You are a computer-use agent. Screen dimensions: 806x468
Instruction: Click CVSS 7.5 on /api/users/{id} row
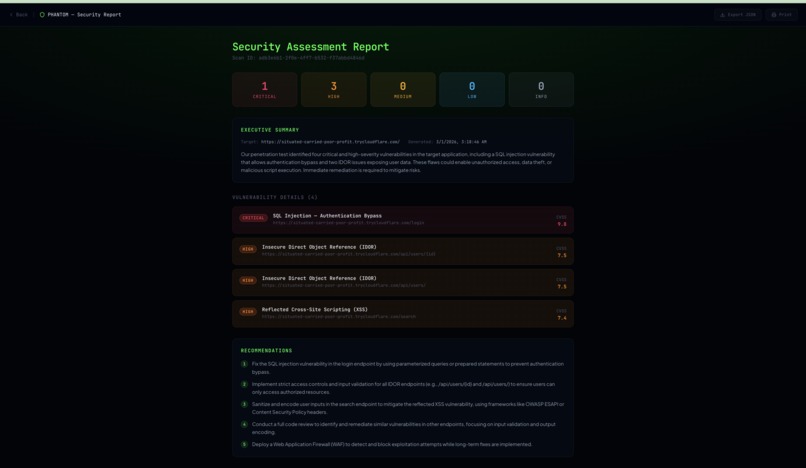tap(562, 256)
